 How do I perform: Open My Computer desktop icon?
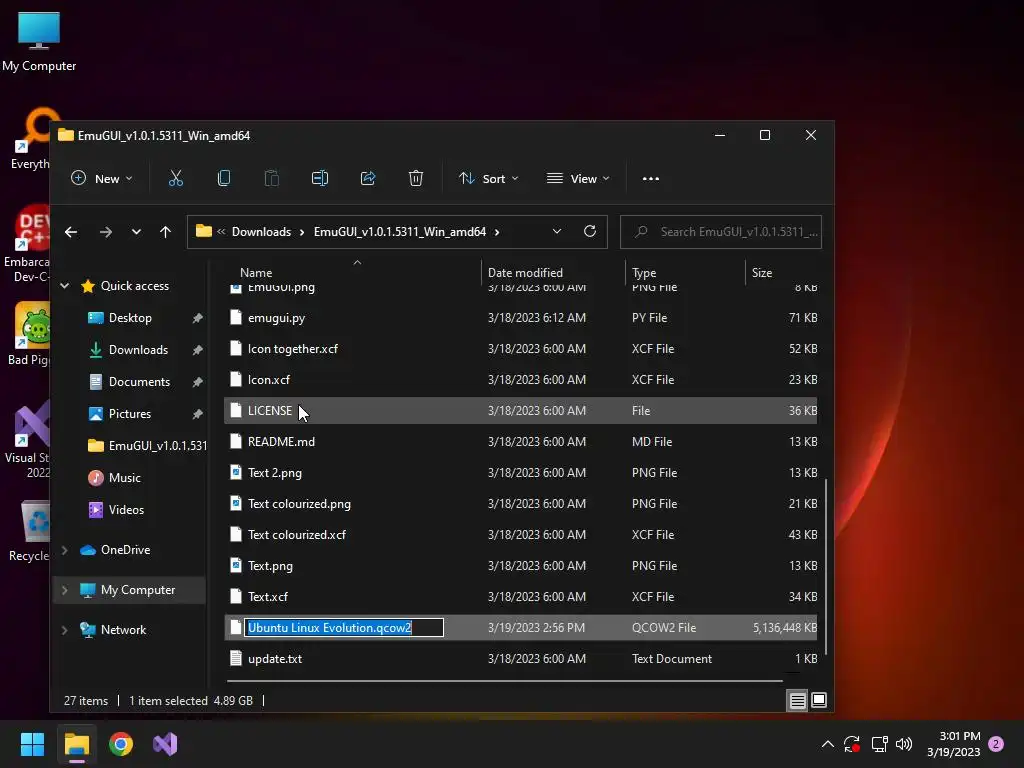(x=39, y=41)
